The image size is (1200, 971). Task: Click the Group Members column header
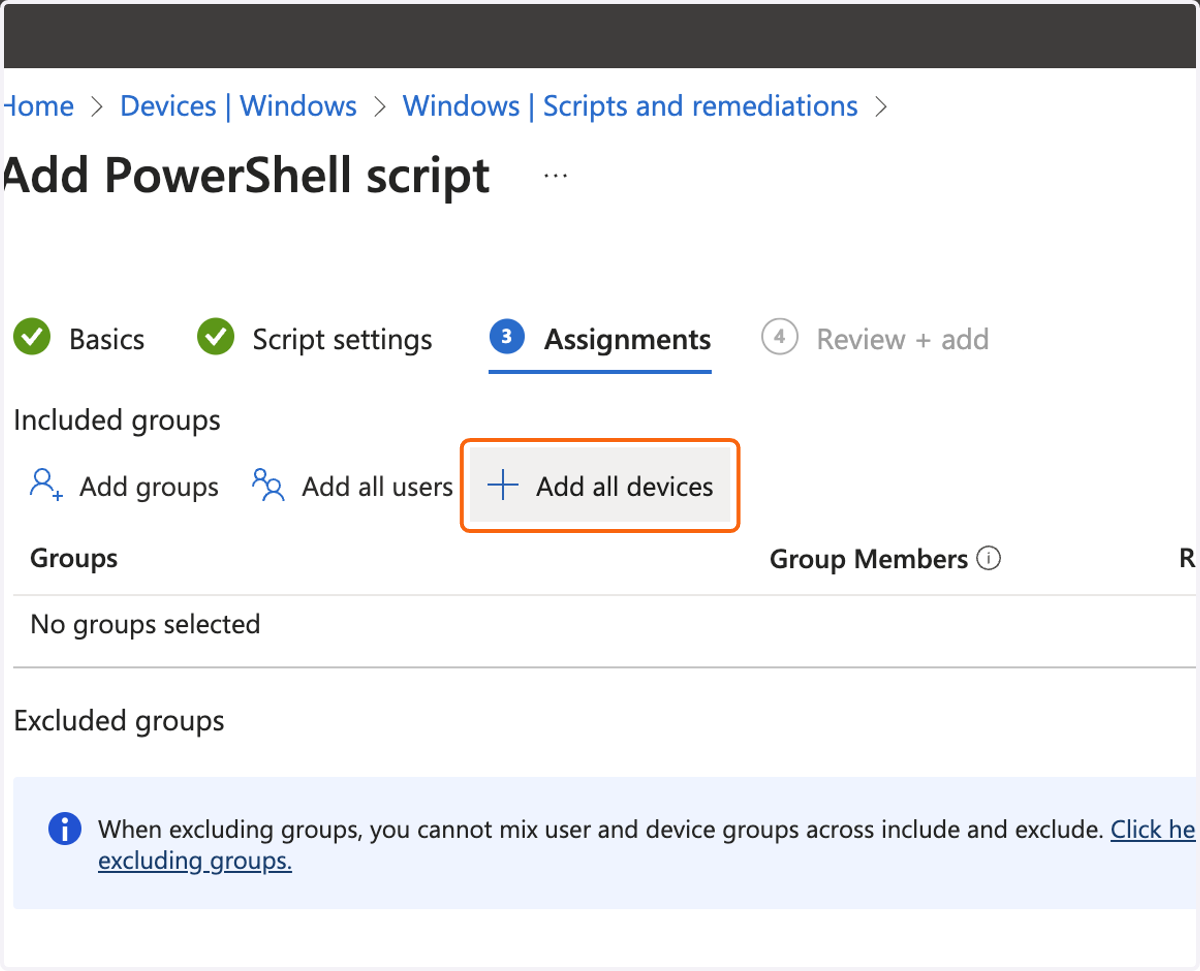tap(869, 559)
